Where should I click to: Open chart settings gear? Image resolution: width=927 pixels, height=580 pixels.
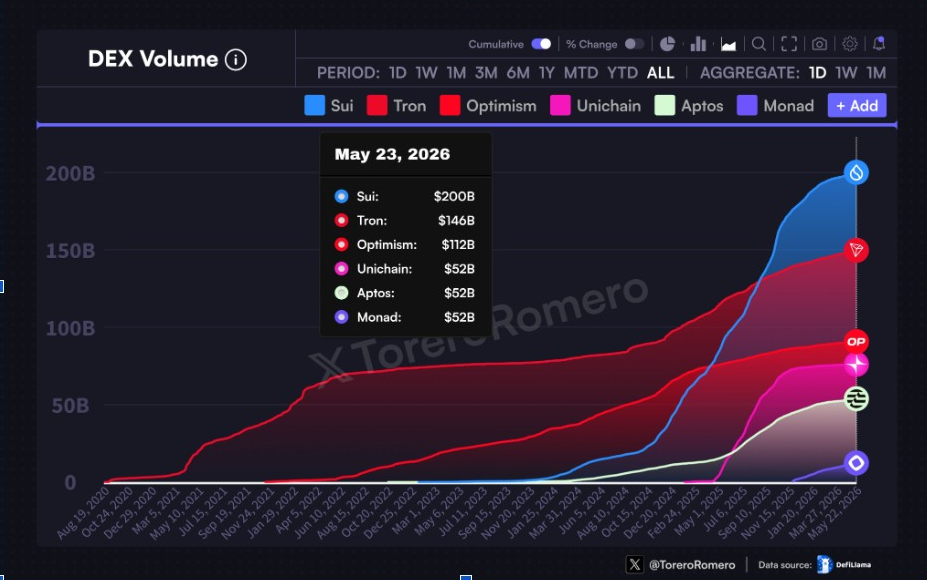point(850,44)
